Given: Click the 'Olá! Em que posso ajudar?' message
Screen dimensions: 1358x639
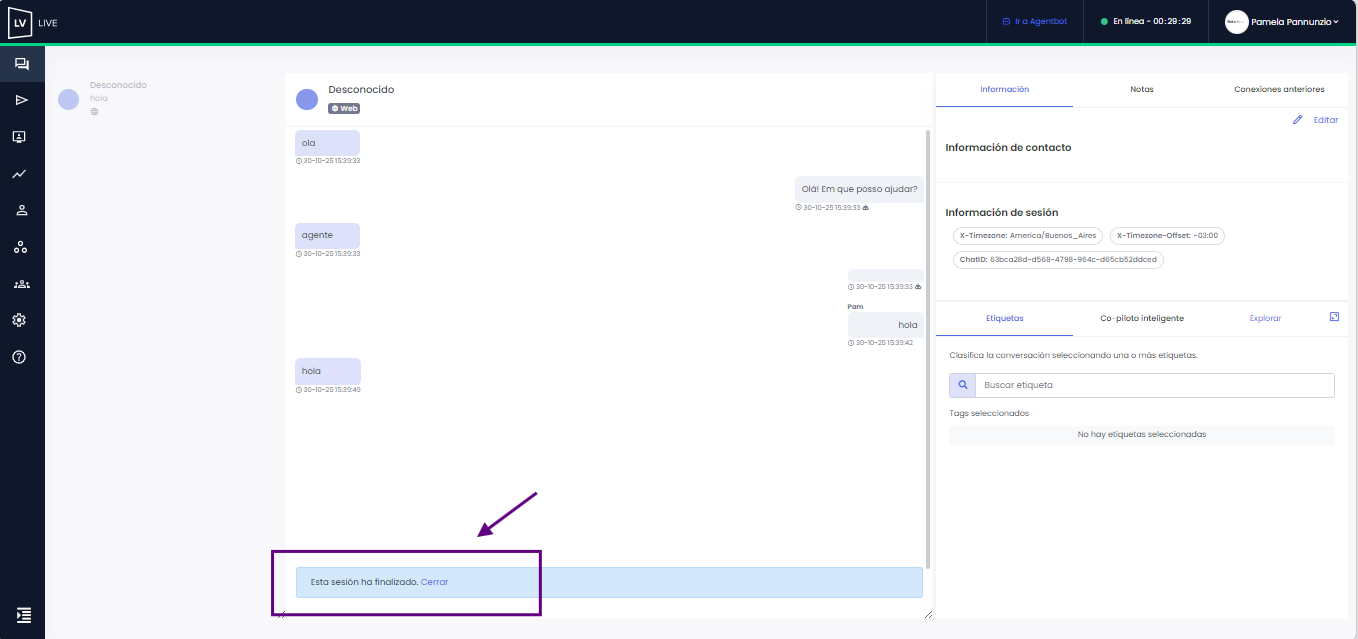Looking at the screenshot, I should 859,189.
